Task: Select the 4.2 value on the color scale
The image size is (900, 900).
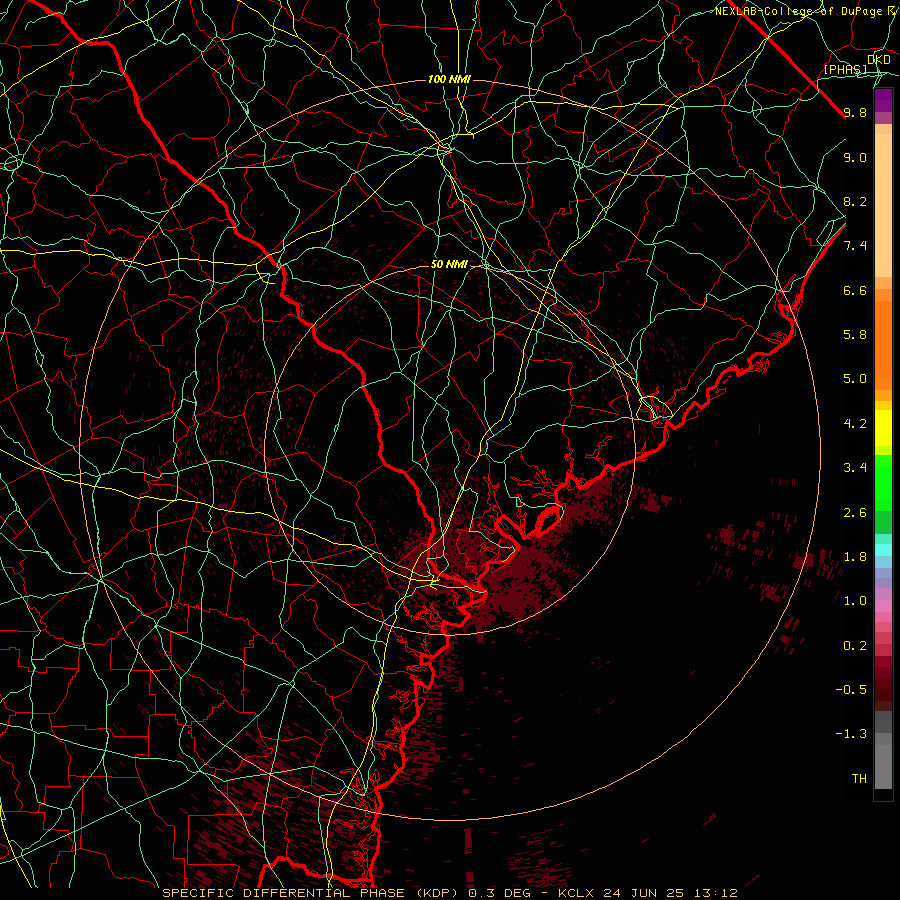Action: [x=855, y=424]
